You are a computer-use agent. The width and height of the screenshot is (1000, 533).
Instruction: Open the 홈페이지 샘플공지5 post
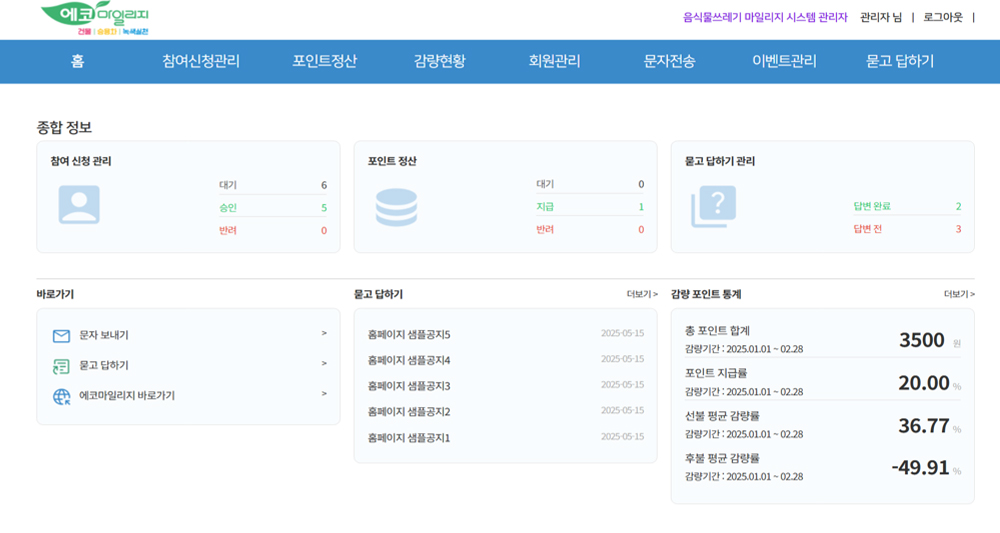coord(409,334)
